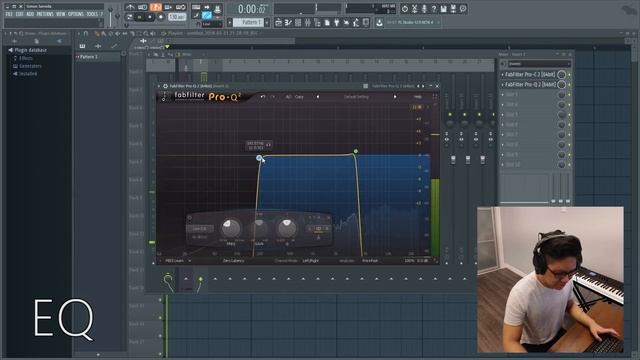Click the undo history circular icon

(404, 8)
